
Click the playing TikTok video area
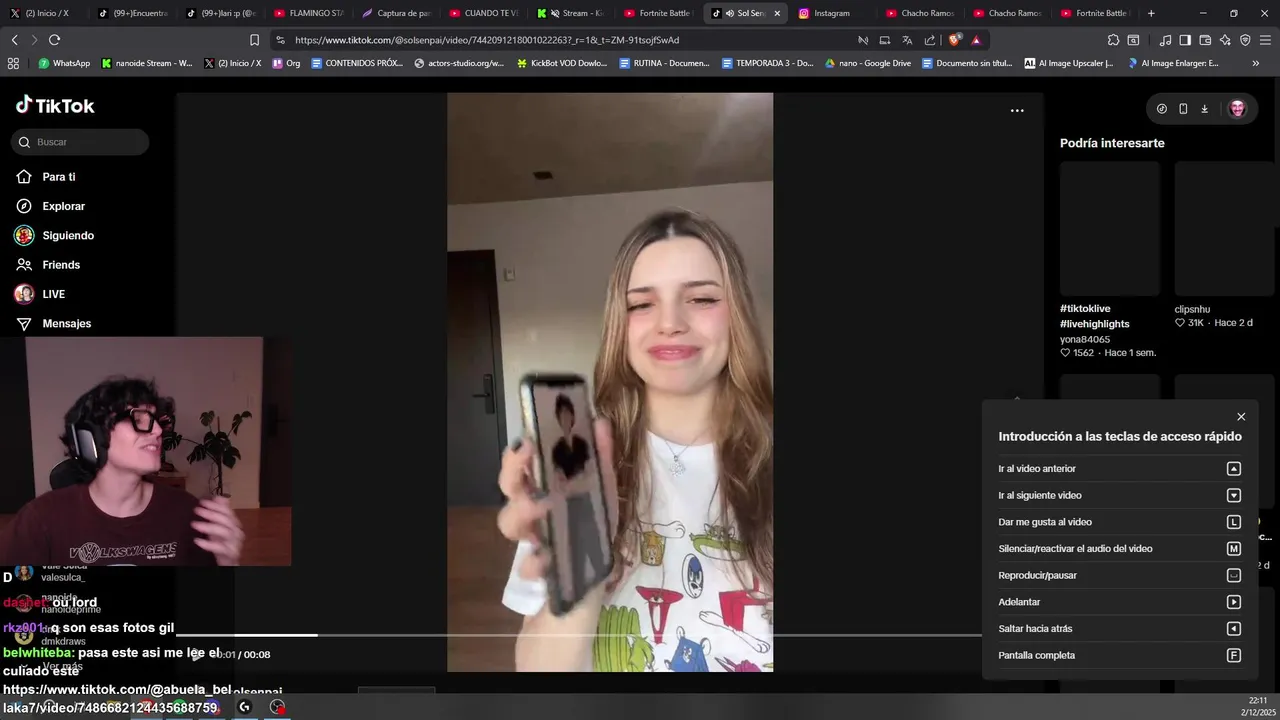click(610, 382)
